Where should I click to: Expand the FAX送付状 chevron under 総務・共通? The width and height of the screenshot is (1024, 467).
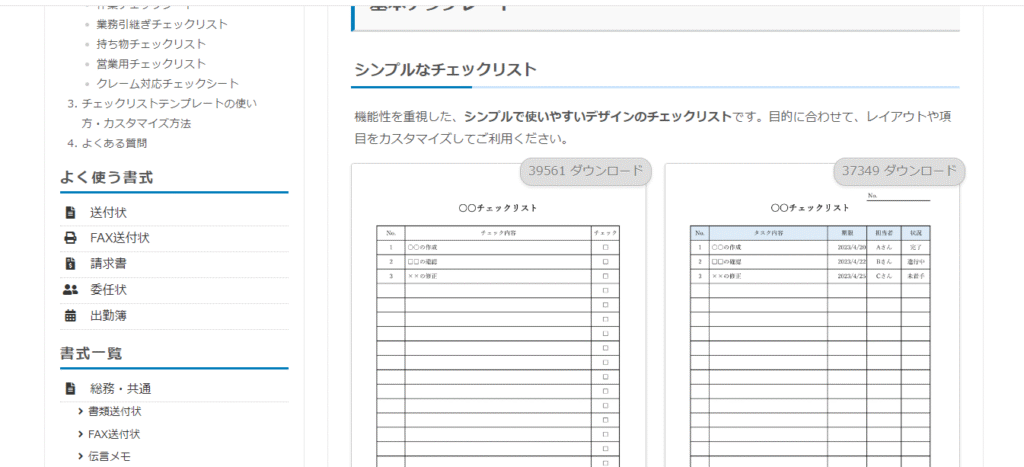tap(80, 434)
